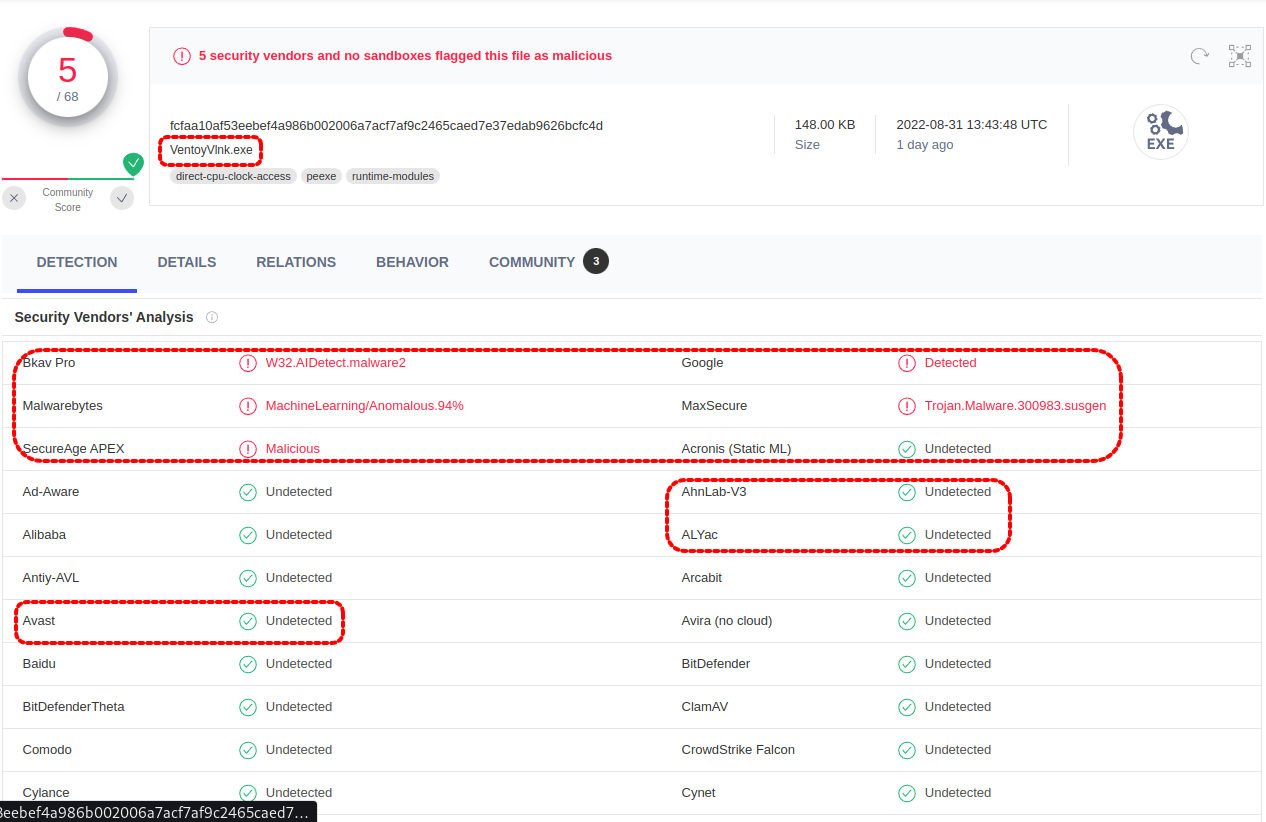Click Avast undetected check icon
The height and width of the screenshot is (822, 1266).
point(248,621)
